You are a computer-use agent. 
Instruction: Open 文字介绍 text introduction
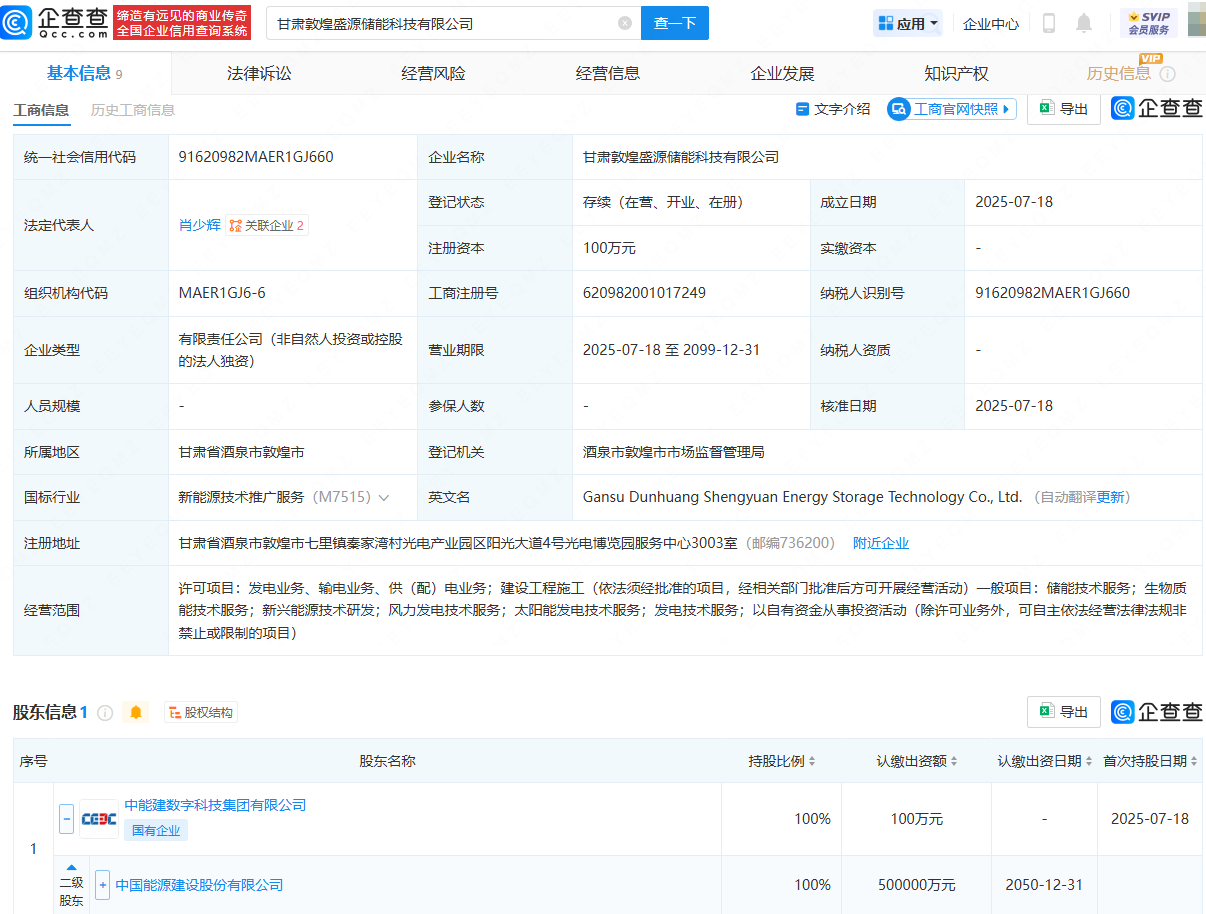click(833, 109)
